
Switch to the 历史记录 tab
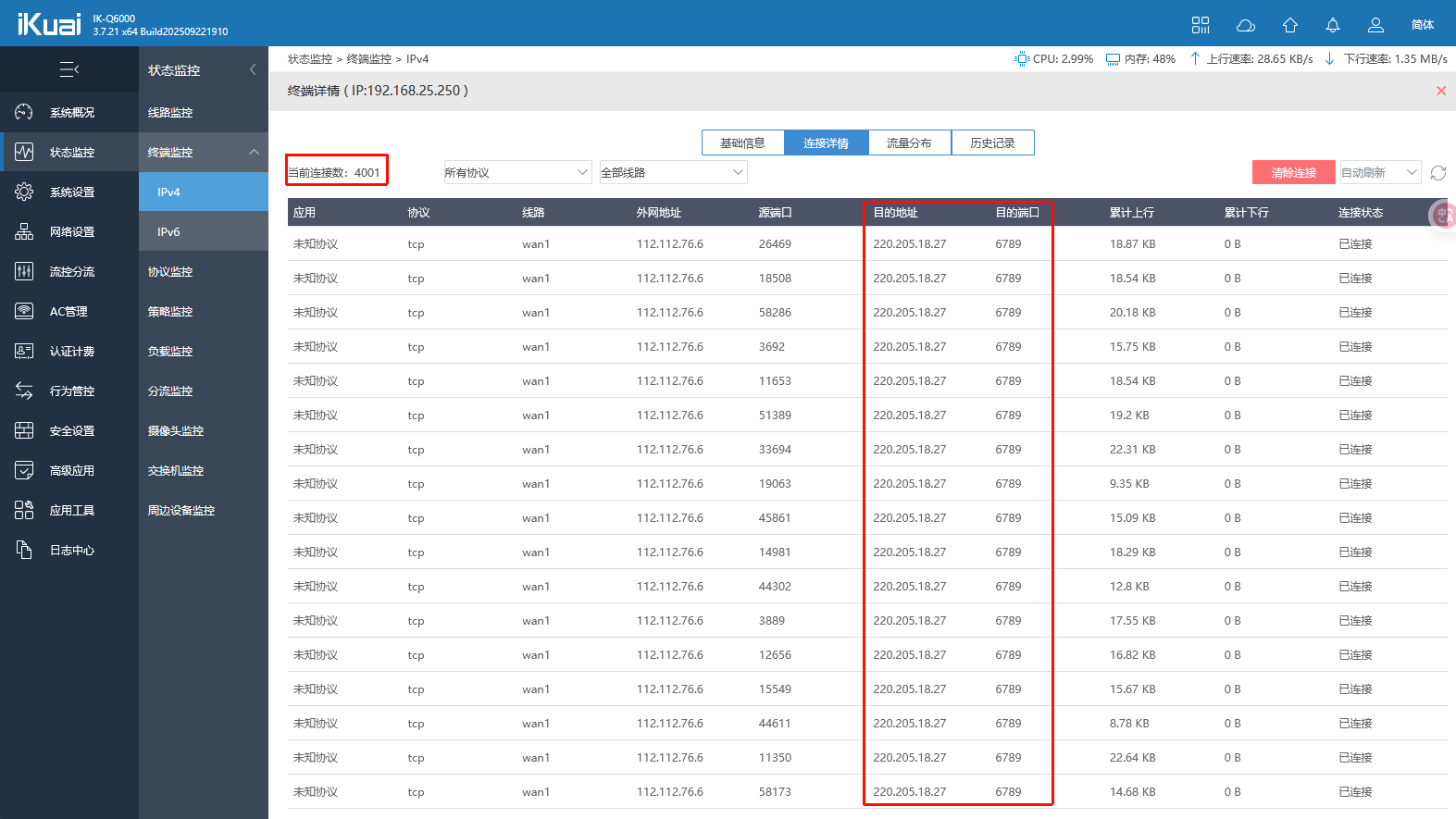pos(992,143)
